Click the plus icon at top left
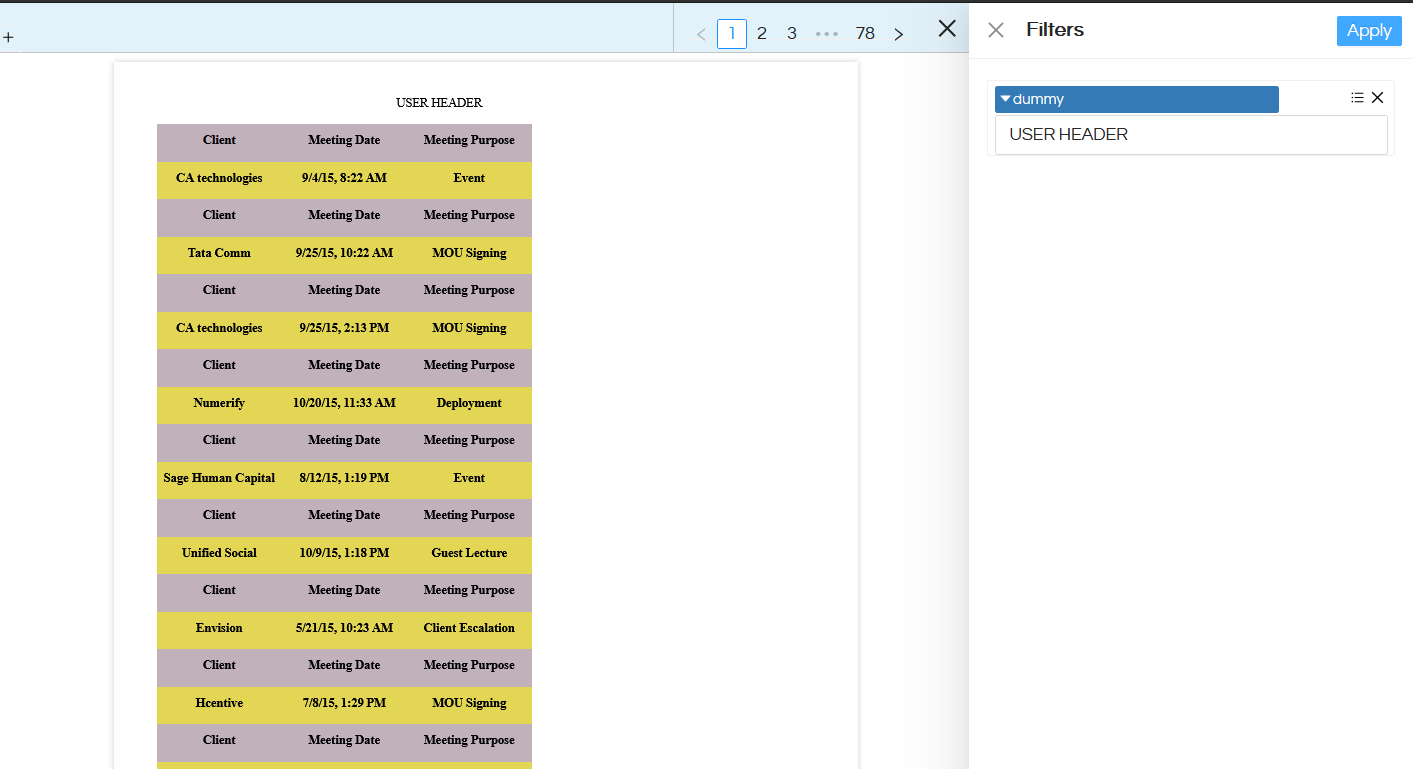This screenshot has width=1413, height=769. [9, 37]
